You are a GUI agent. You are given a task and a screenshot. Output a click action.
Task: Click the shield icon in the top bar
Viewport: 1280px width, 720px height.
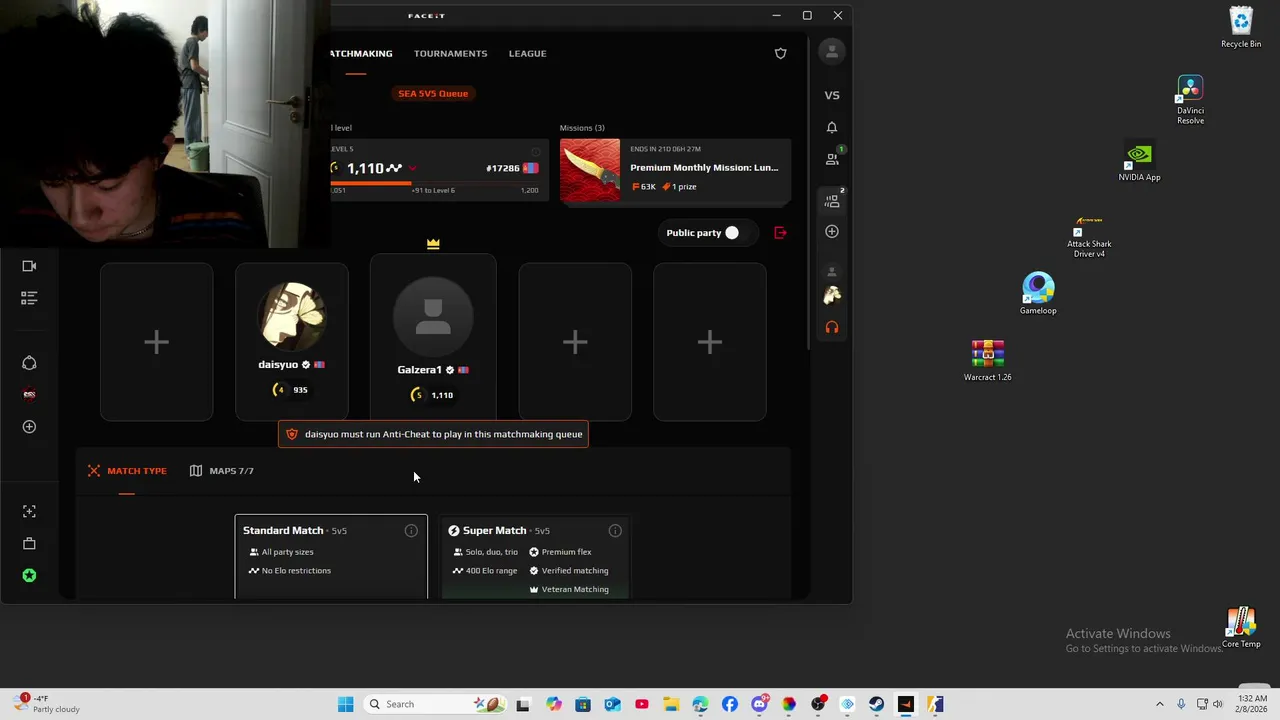tap(781, 53)
